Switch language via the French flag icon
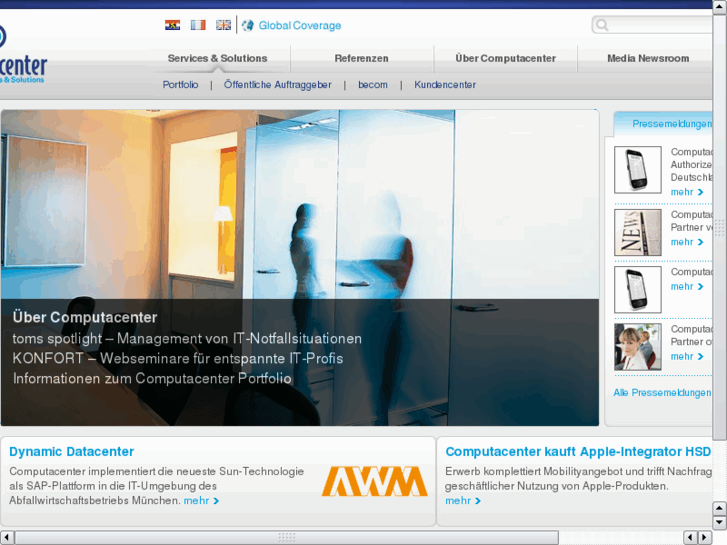 pyautogui.click(x=198, y=25)
